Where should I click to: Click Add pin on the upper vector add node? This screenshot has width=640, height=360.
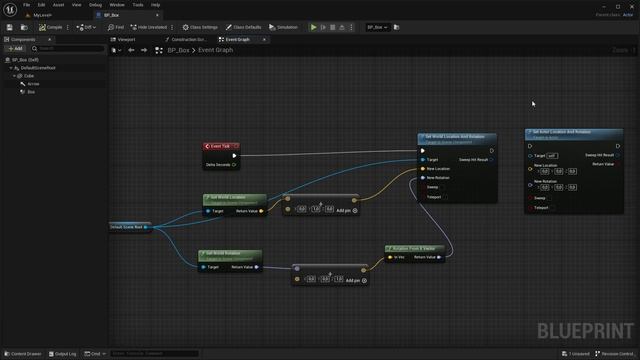tap(347, 211)
